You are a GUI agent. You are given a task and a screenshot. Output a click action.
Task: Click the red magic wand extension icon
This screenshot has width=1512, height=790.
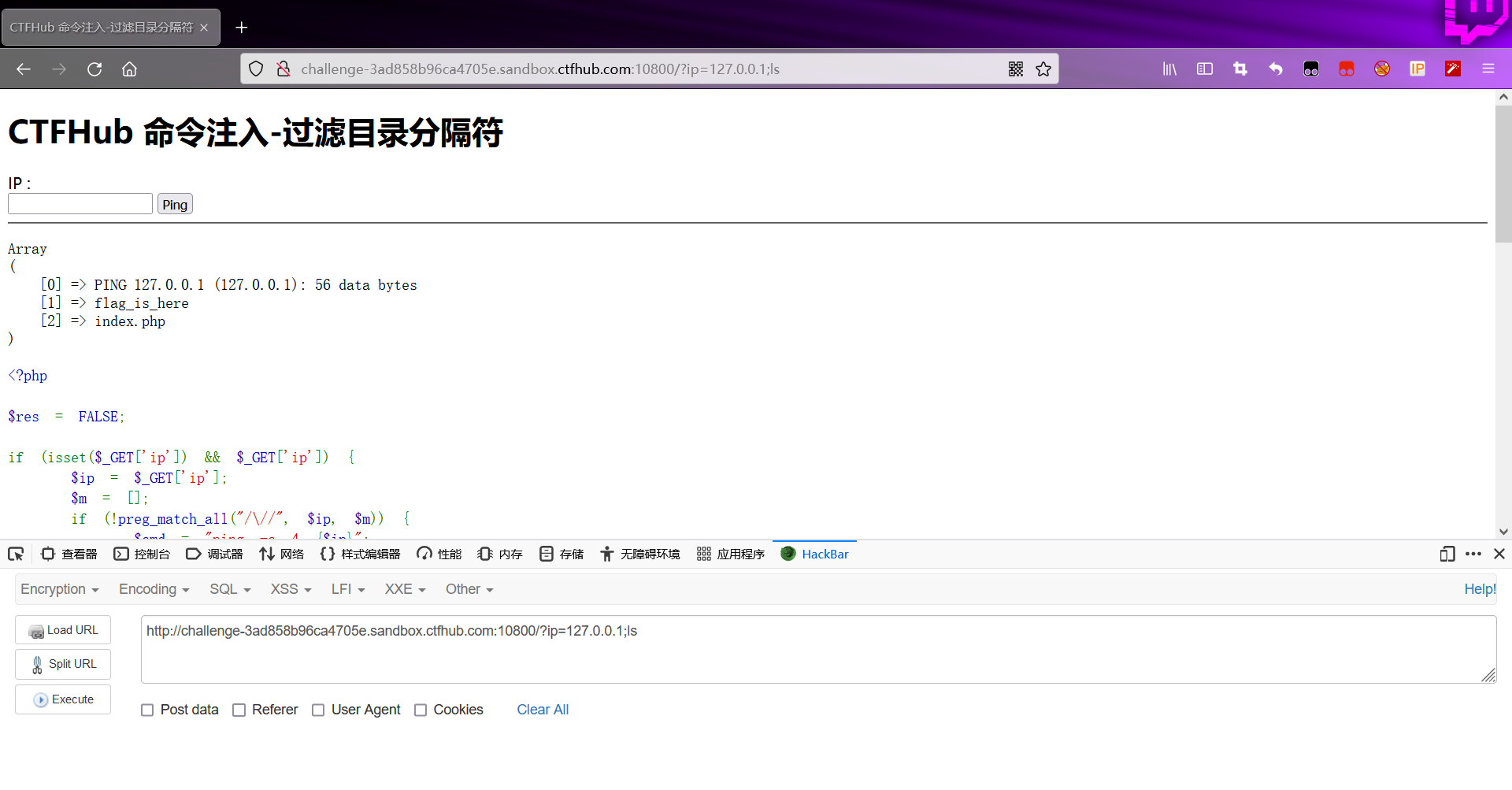click(x=1453, y=69)
